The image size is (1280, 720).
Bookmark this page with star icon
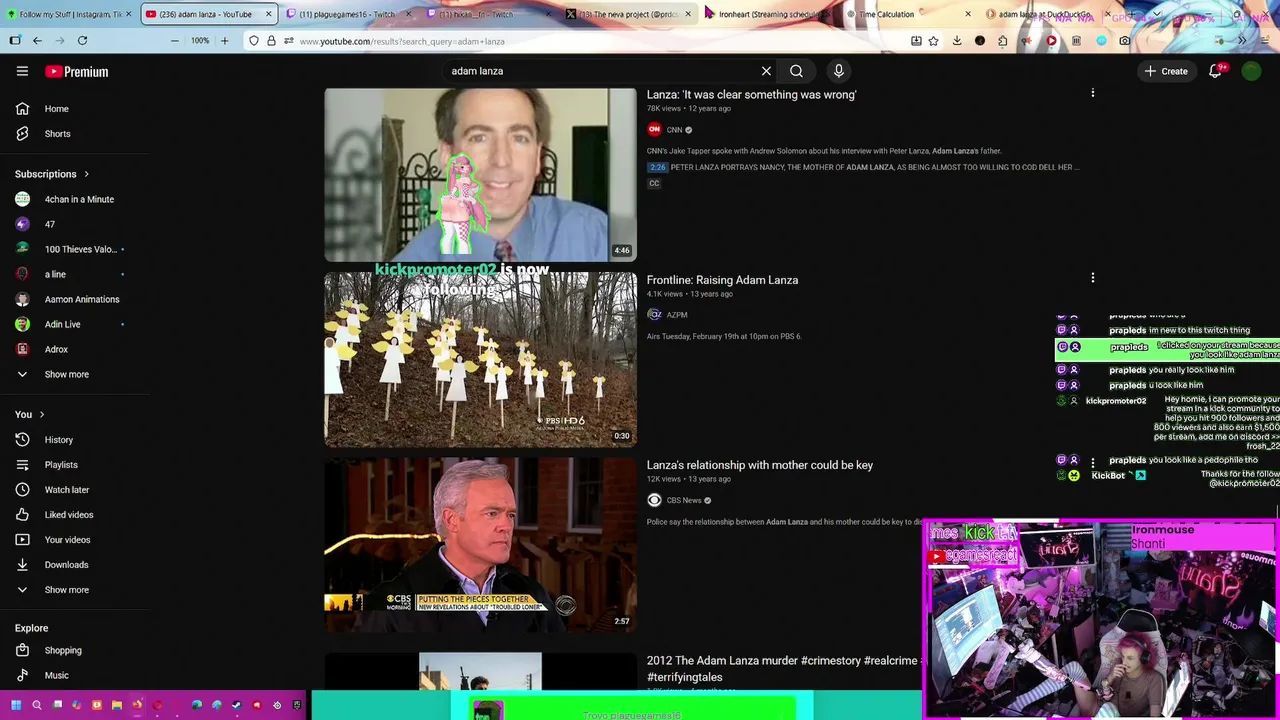(933, 41)
